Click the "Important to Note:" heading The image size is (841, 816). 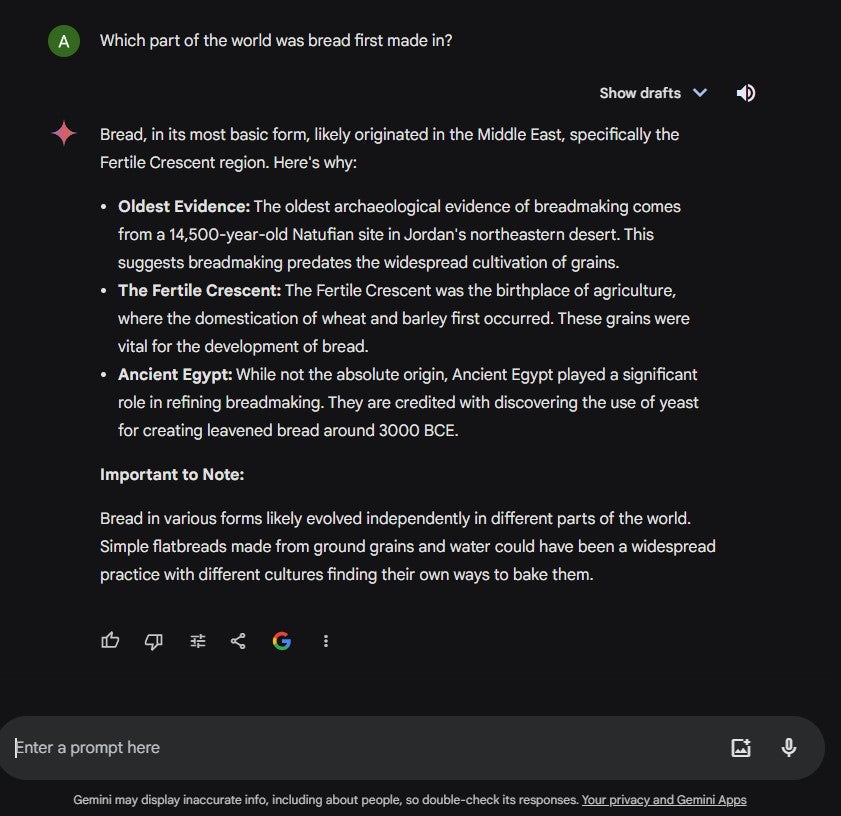(x=172, y=474)
